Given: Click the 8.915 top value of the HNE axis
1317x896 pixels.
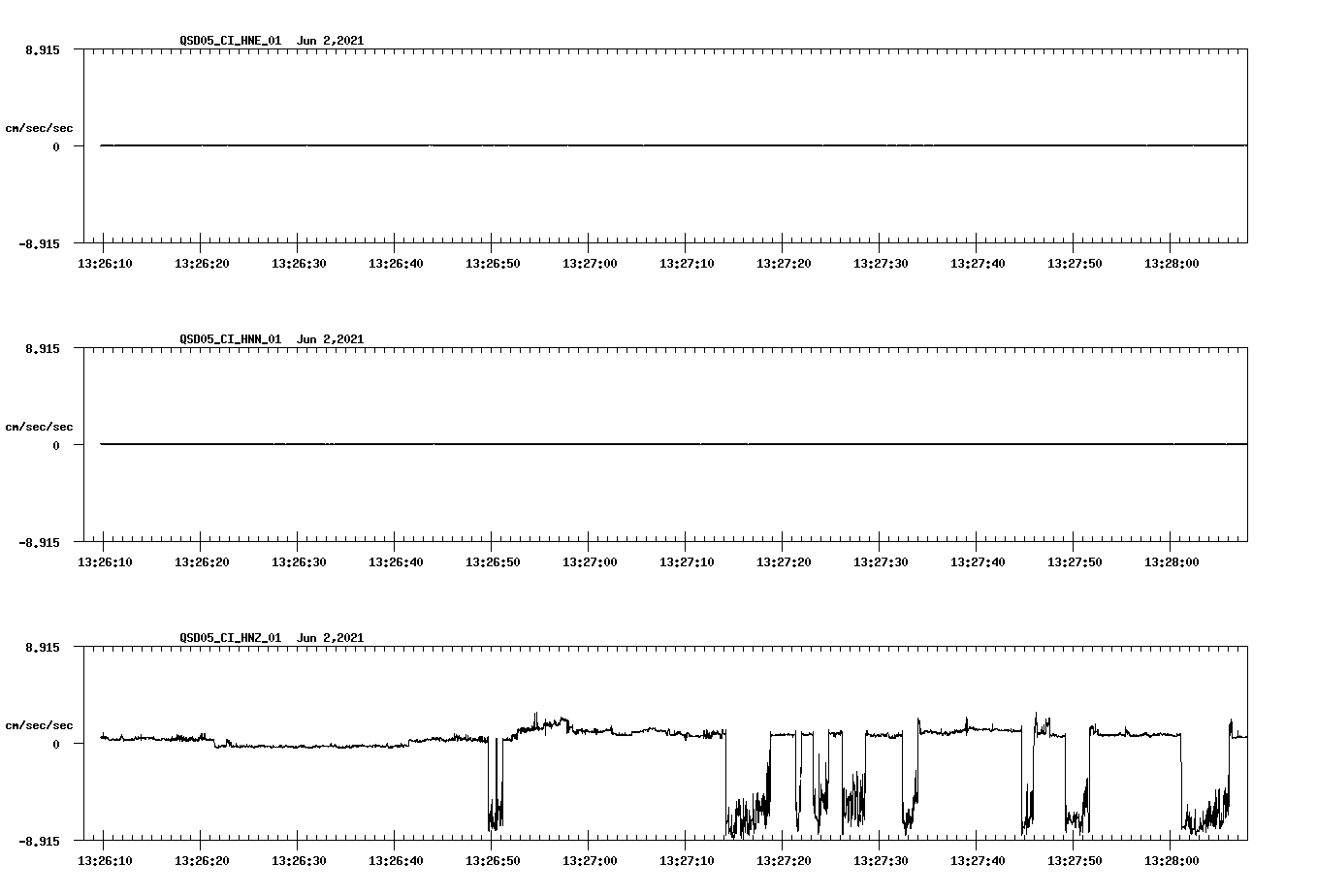Looking at the screenshot, I should pyautogui.click(x=43, y=49).
